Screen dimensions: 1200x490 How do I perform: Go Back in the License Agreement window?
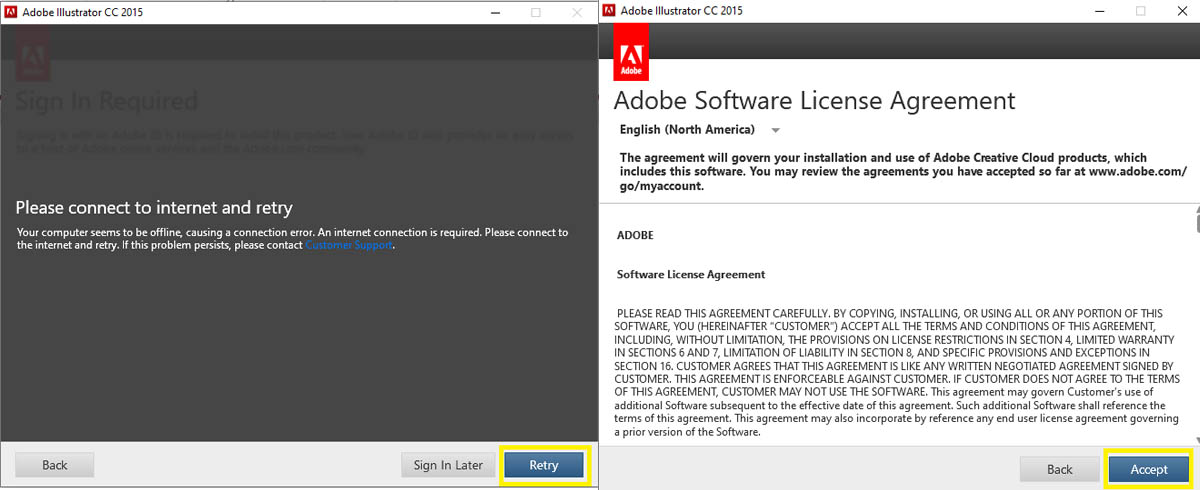pos(1060,469)
